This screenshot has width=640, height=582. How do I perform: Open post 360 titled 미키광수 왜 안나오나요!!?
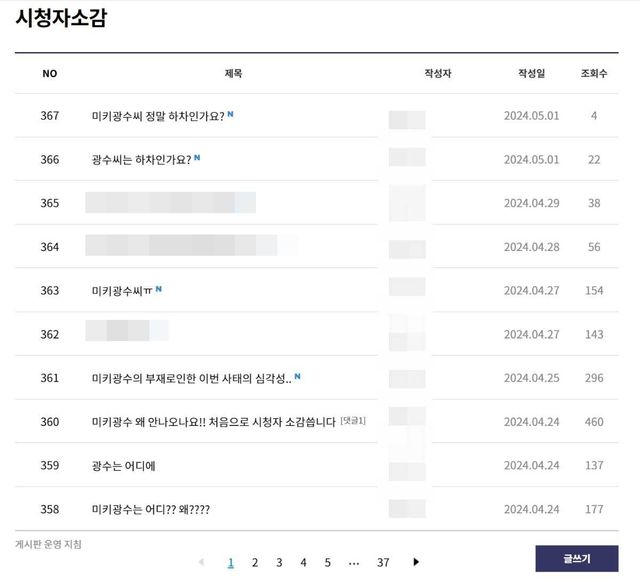(x=213, y=422)
